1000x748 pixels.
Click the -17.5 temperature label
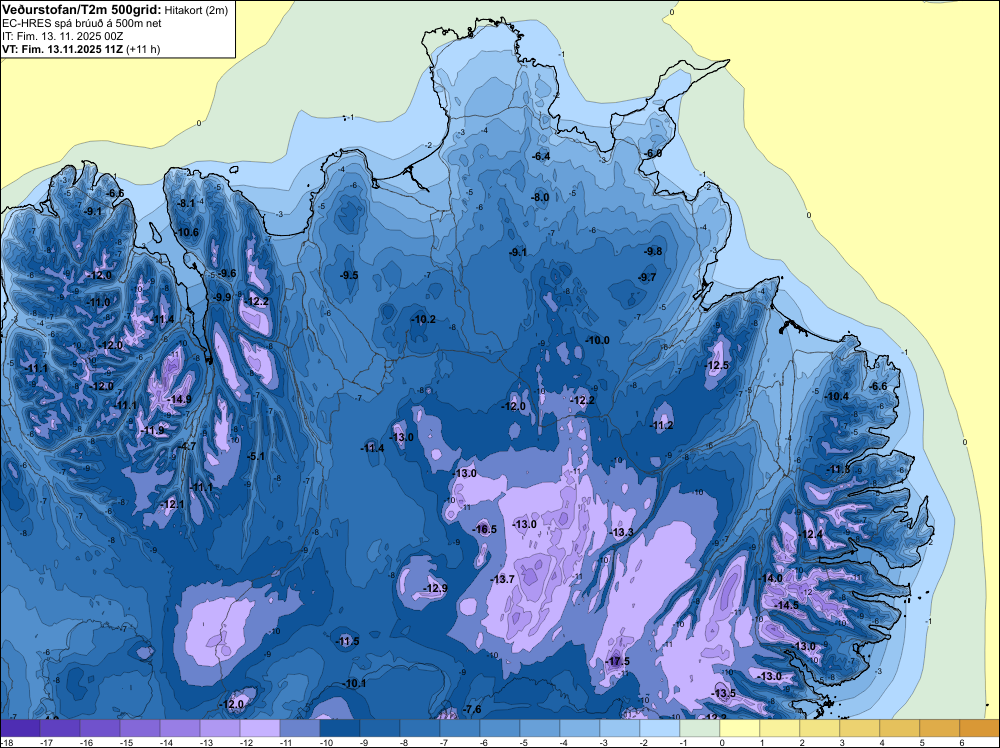pyautogui.click(x=617, y=661)
